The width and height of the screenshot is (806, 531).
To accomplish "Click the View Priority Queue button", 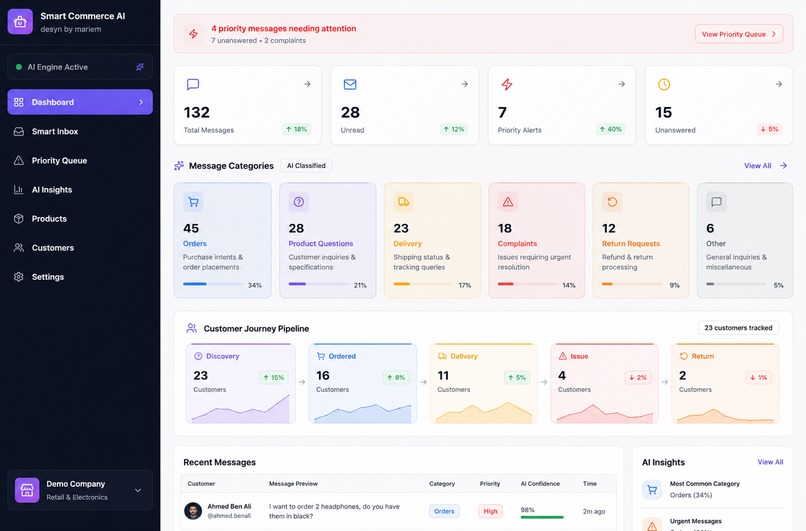I will 739,34.
